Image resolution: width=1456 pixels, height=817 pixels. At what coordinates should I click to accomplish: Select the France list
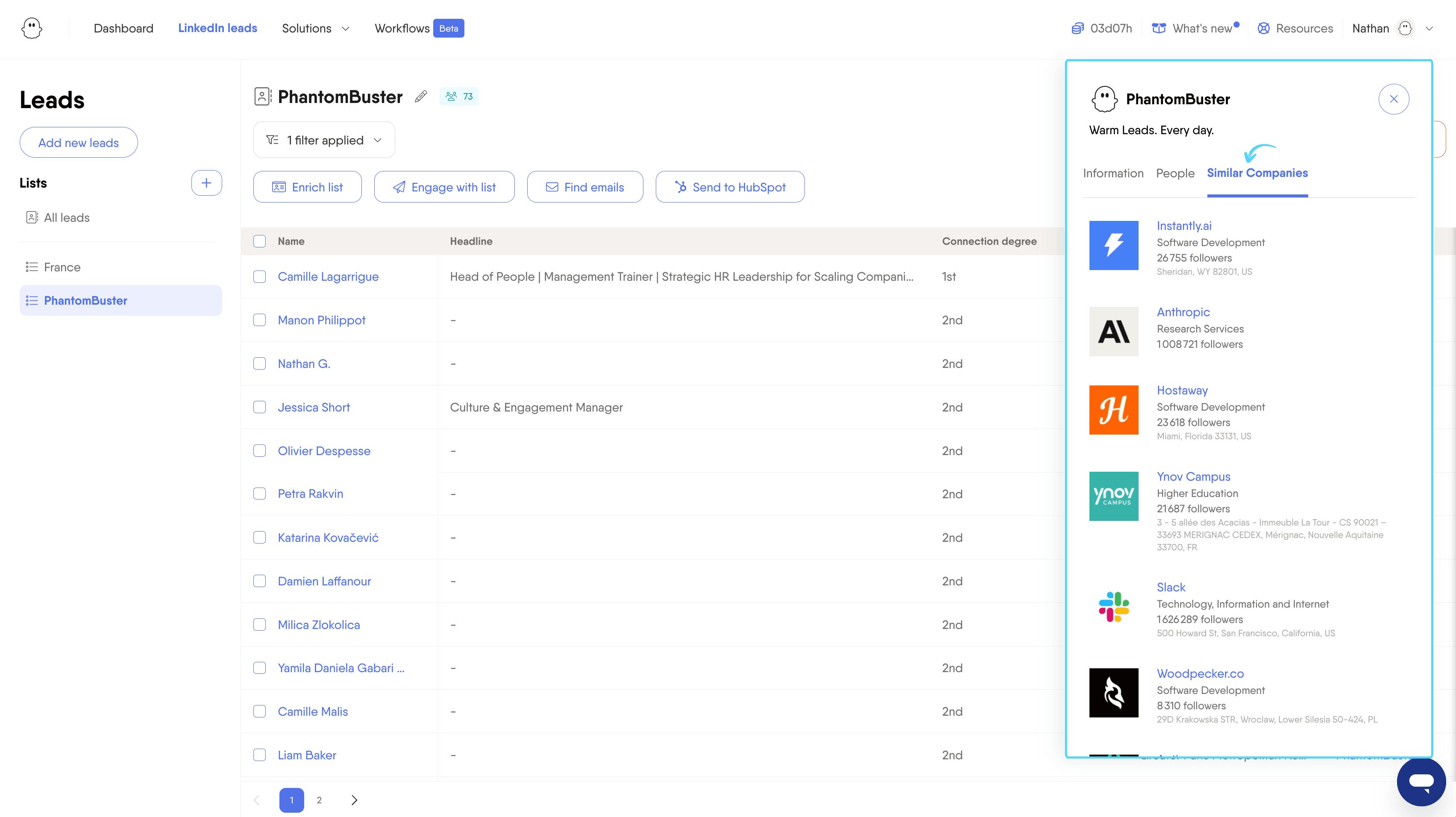pyautogui.click(x=53, y=267)
